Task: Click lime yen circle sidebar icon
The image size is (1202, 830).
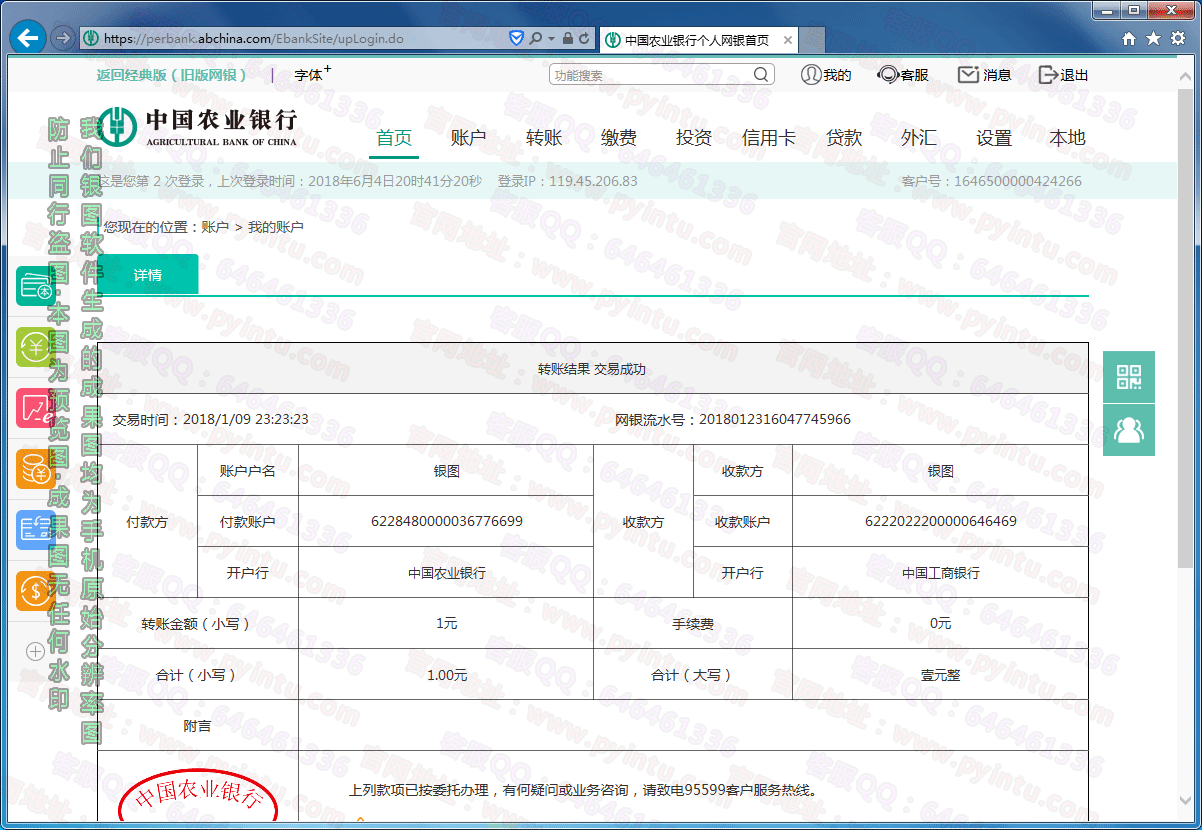Action: coord(36,347)
